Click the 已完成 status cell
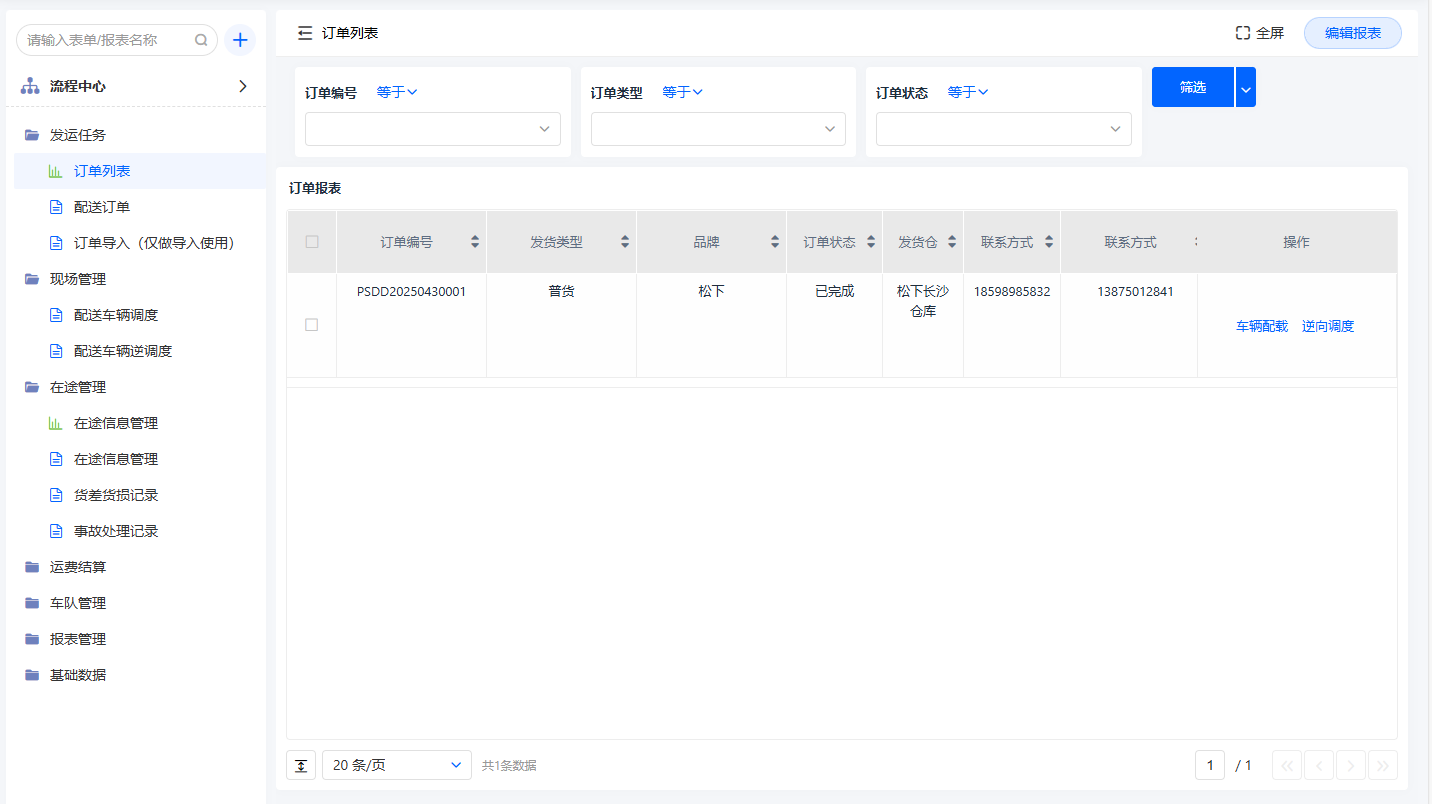 tap(834, 292)
